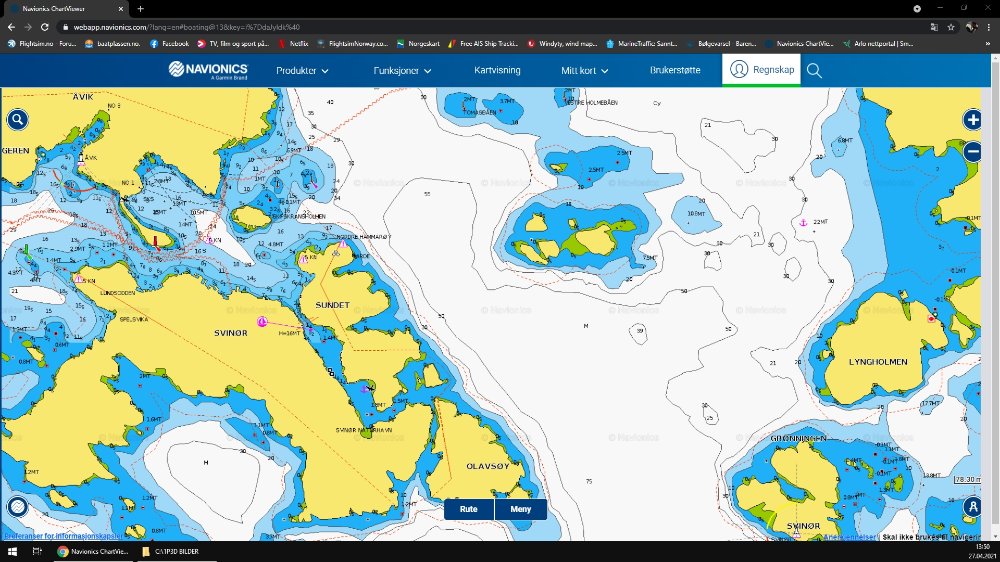Open the header search magnifier icon
This screenshot has width=1000, height=562.
[x=814, y=70]
